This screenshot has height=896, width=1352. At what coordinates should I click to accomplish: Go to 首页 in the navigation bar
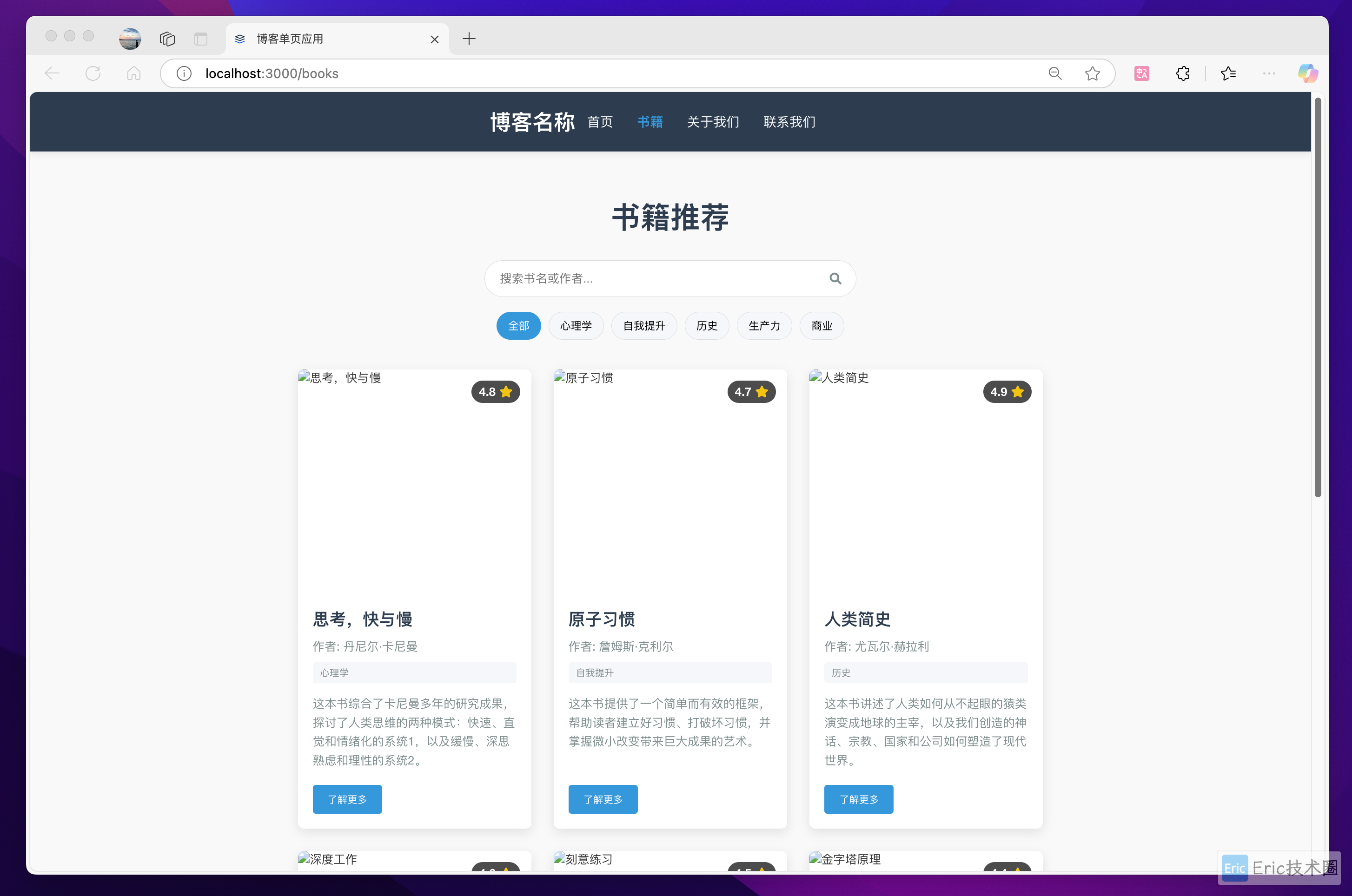600,122
